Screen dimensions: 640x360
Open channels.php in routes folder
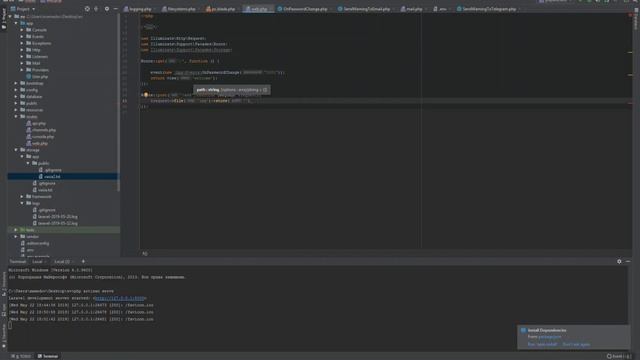point(41,130)
